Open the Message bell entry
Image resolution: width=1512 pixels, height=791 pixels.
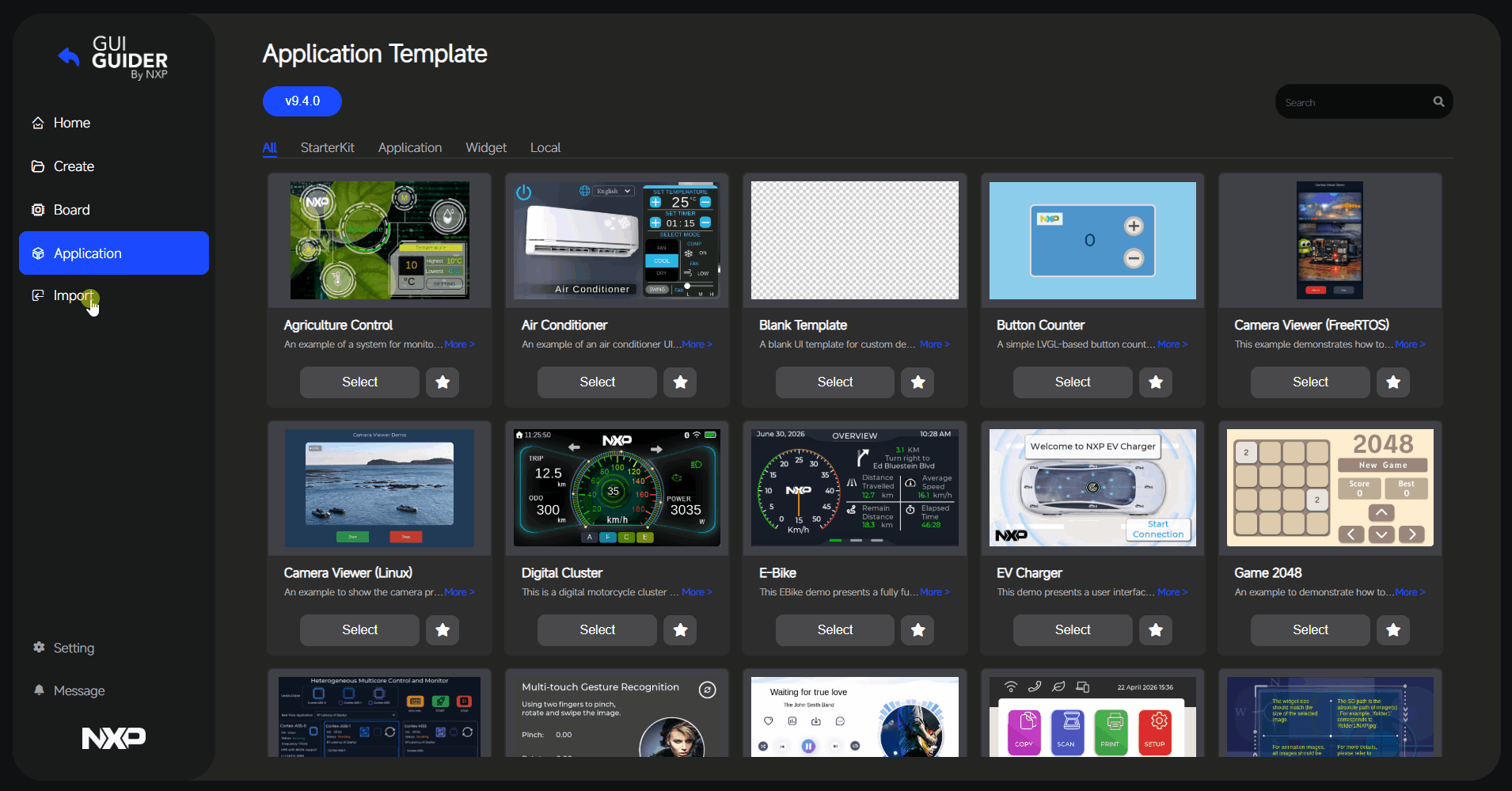[x=69, y=690]
